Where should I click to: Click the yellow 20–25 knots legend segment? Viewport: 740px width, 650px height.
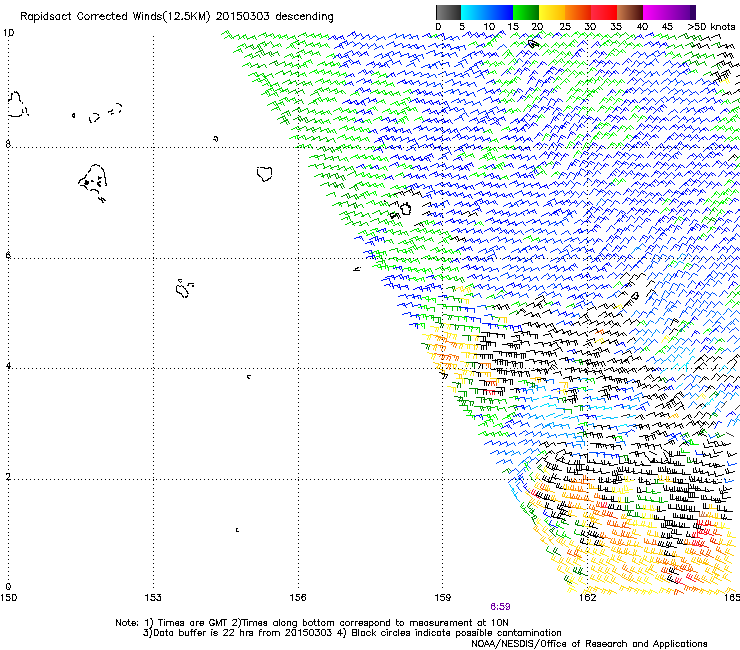(552, 12)
